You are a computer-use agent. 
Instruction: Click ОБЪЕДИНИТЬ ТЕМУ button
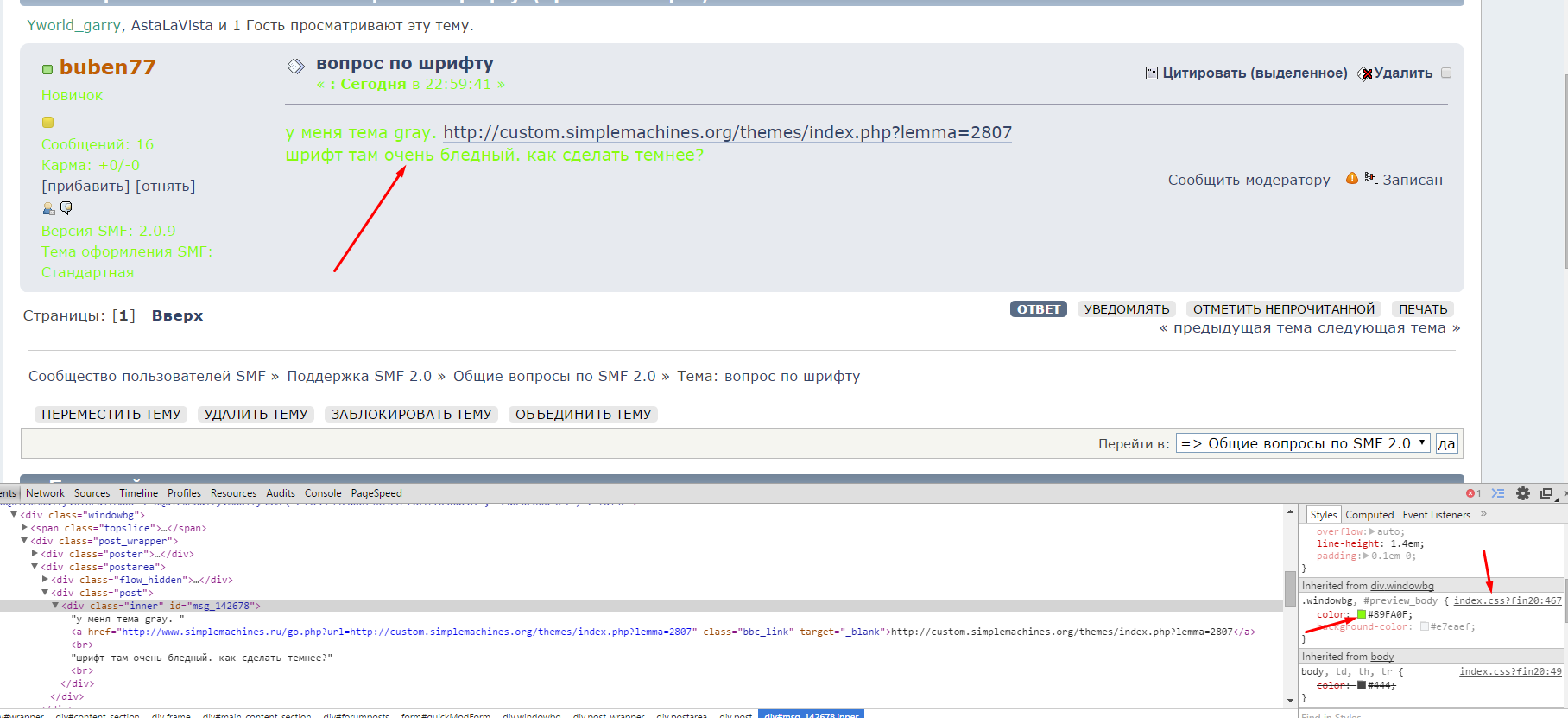point(584,415)
